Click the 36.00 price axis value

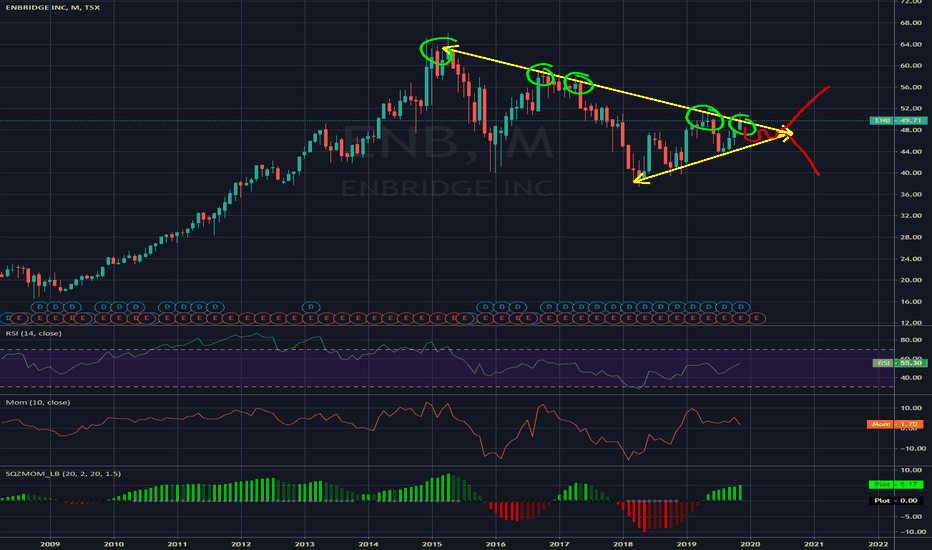pyautogui.click(x=911, y=194)
